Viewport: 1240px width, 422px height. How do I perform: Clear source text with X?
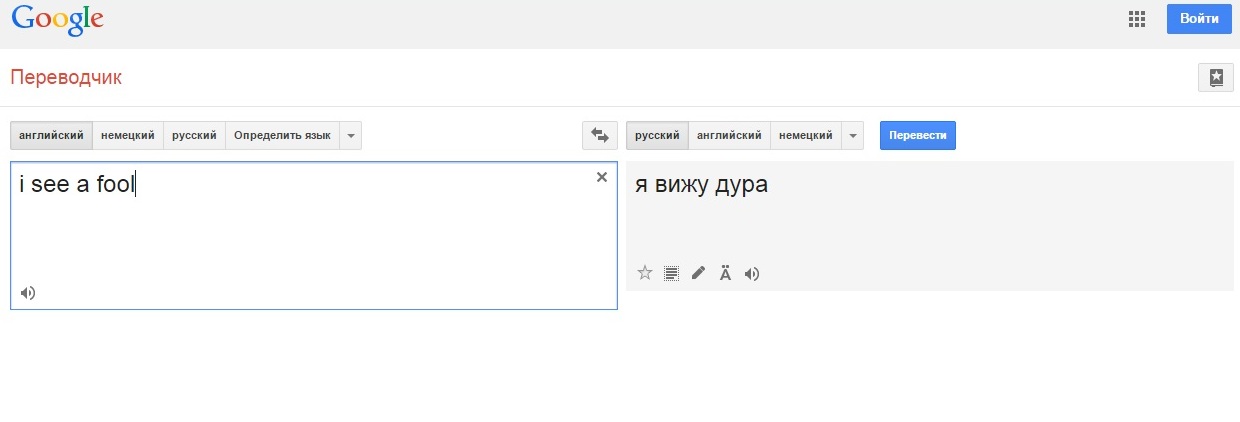click(601, 177)
